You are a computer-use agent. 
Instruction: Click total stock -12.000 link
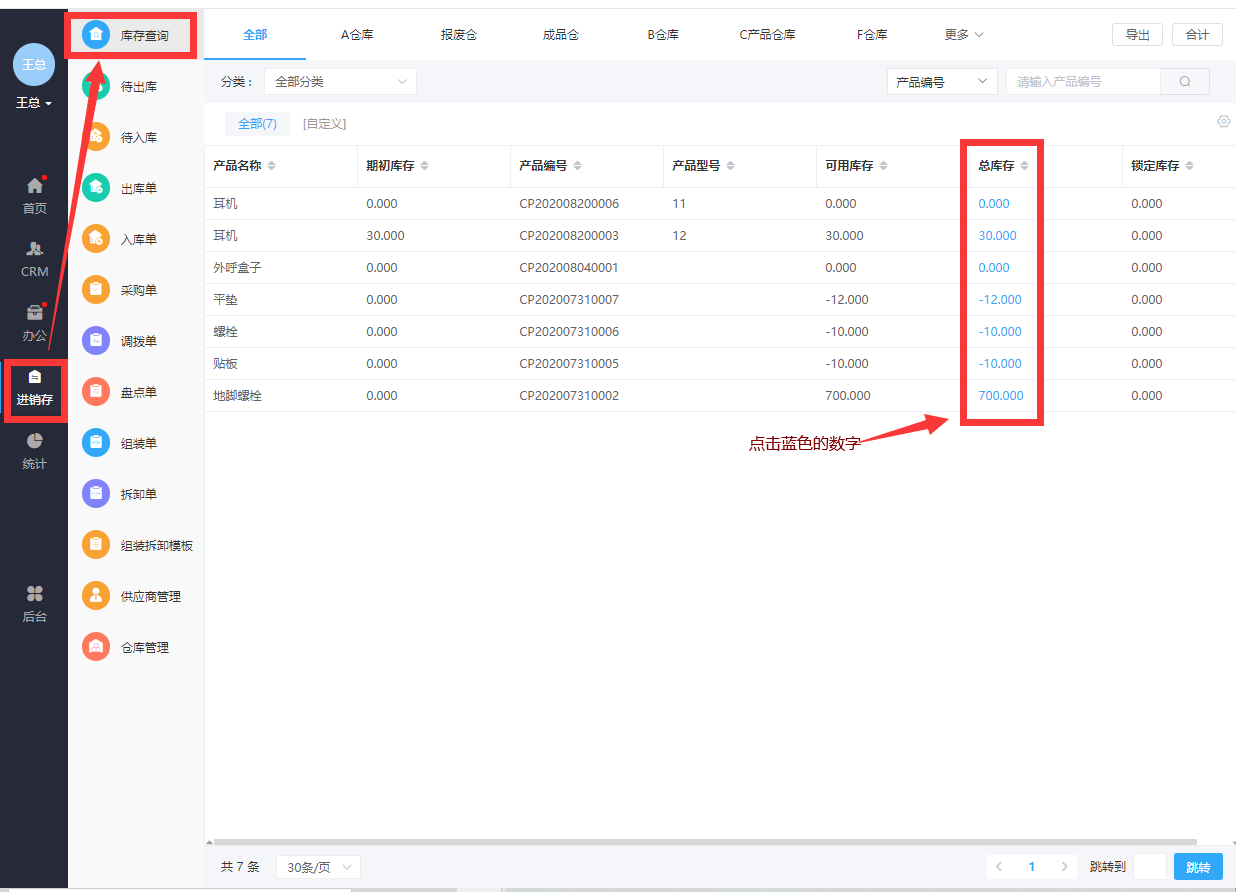click(1000, 300)
